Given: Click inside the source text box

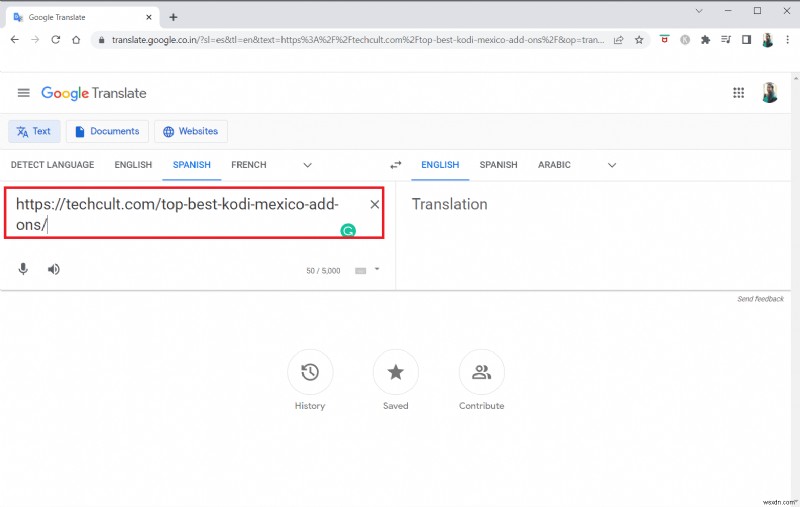Looking at the screenshot, I should coord(194,213).
